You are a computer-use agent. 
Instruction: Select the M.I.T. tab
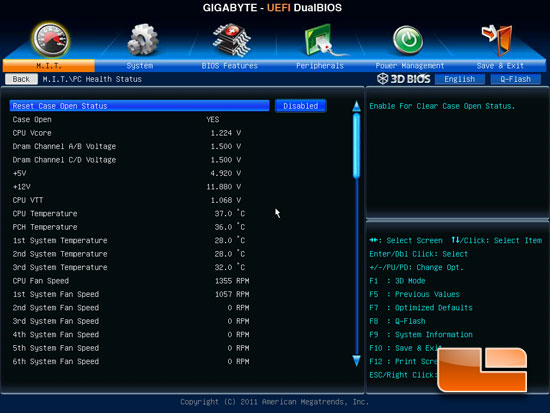tap(49, 66)
